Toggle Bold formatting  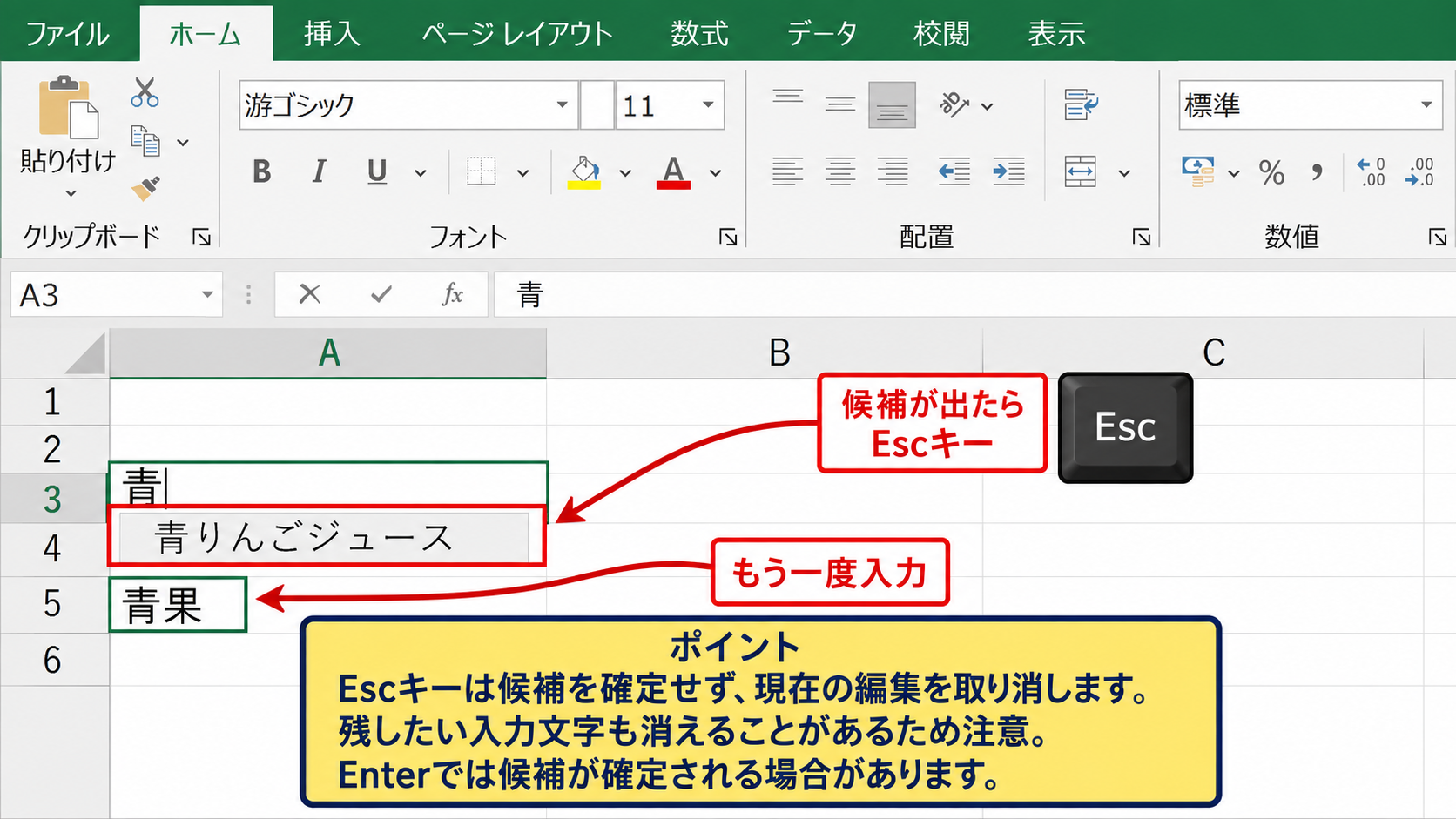tap(261, 171)
